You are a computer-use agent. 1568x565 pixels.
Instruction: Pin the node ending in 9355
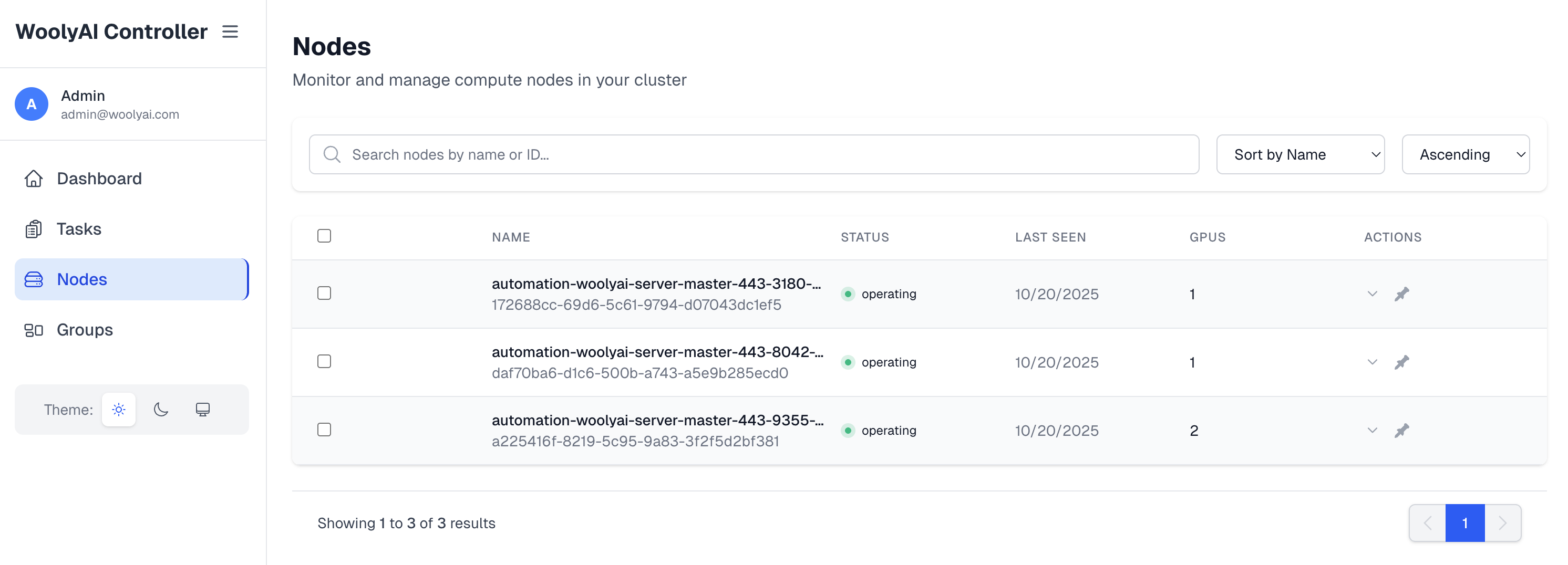tap(1401, 431)
